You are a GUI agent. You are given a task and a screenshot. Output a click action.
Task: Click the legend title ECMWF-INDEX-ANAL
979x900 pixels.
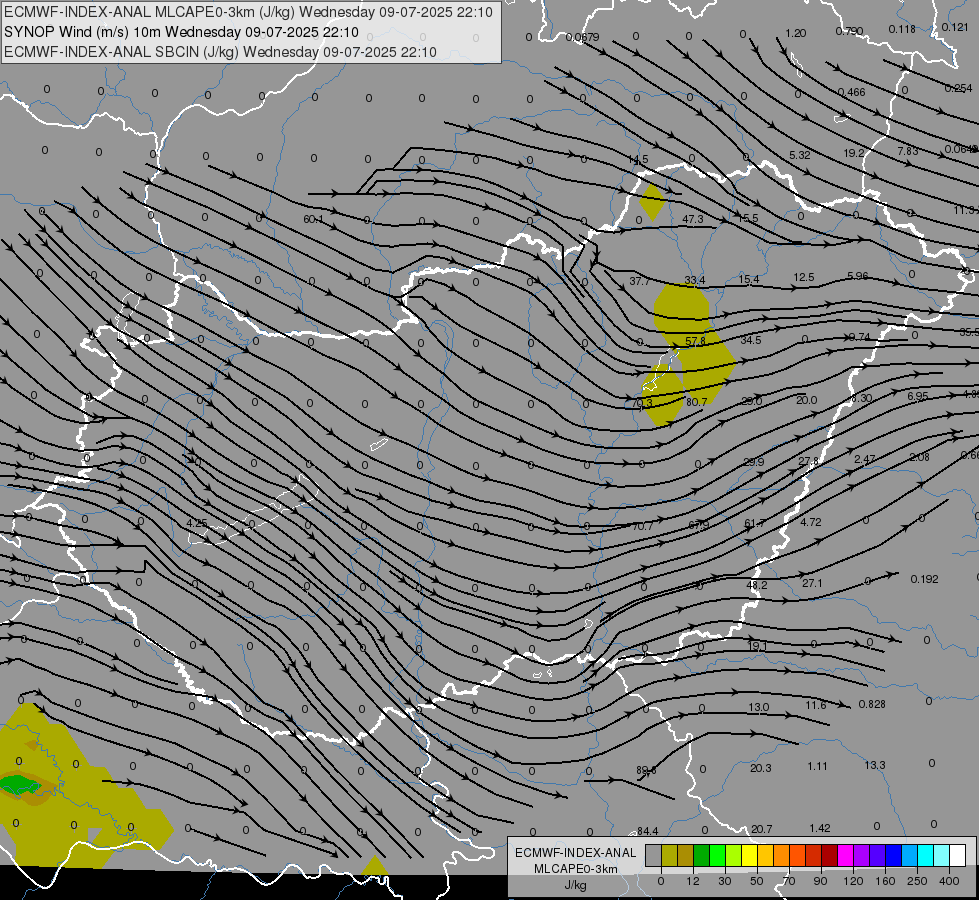(575, 853)
